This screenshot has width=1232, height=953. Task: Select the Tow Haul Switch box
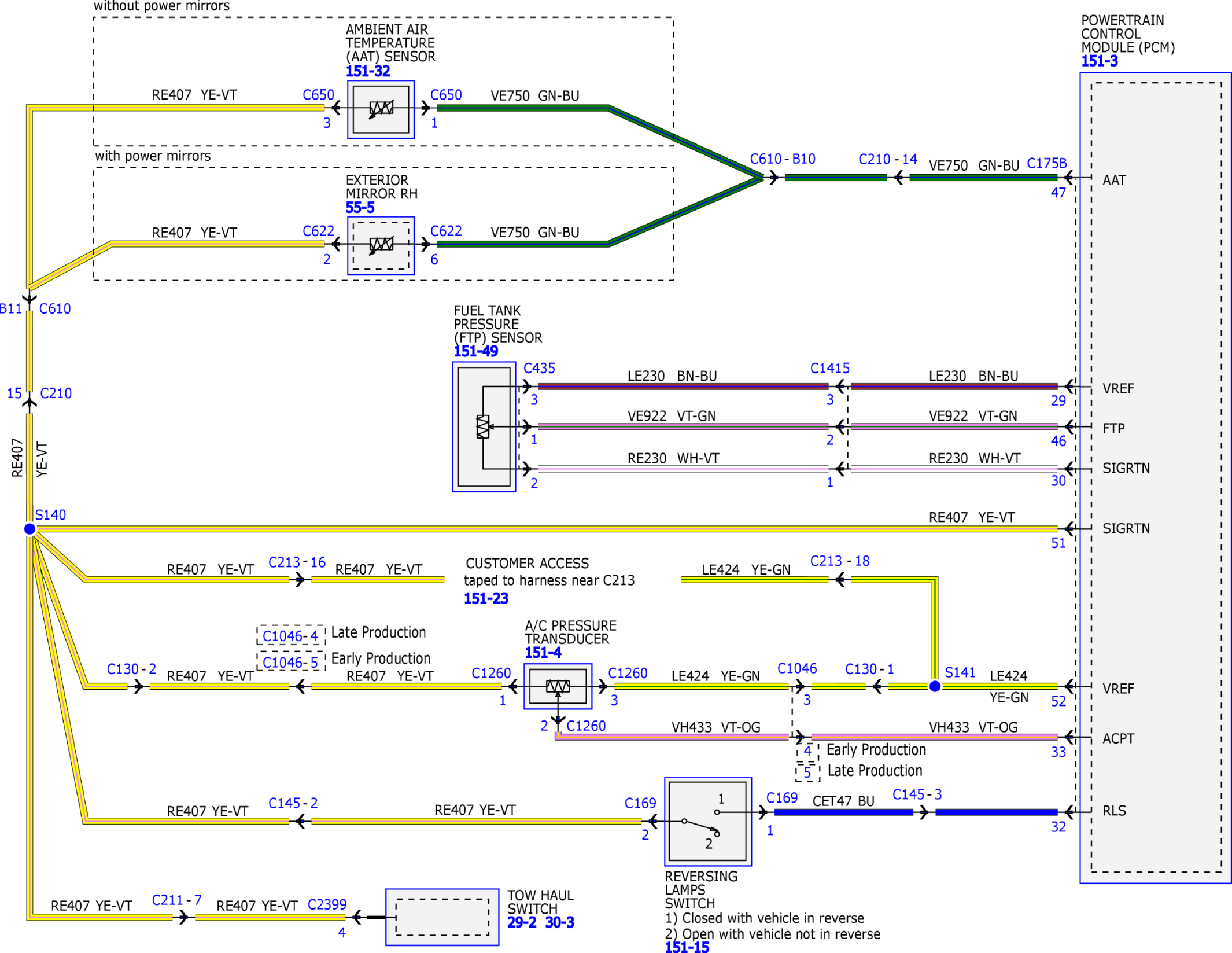coord(442,917)
